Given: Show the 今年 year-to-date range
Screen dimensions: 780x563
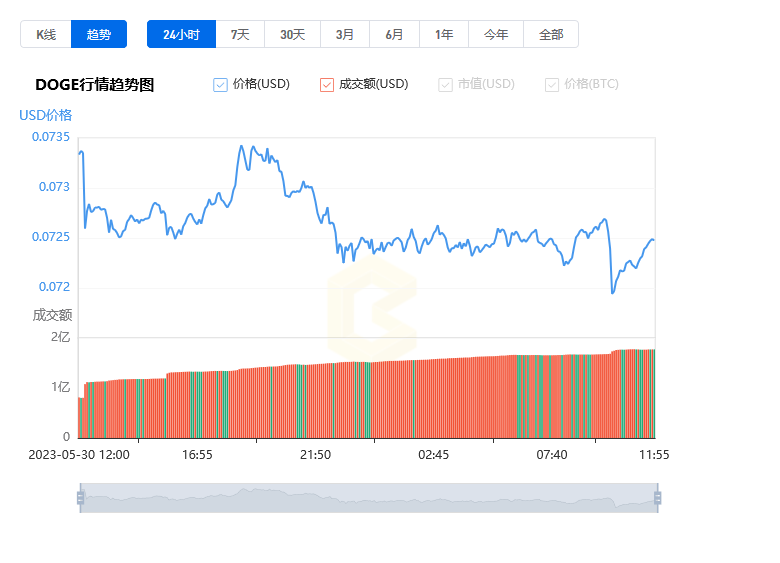Looking at the screenshot, I should coord(496,34).
